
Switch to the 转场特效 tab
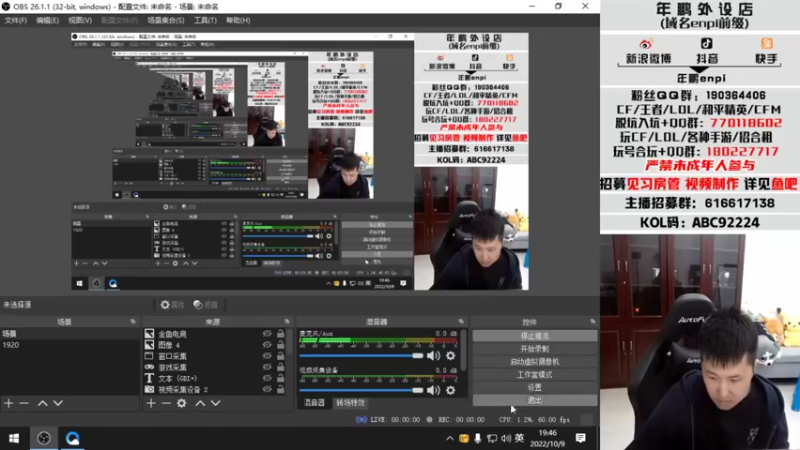(351, 403)
